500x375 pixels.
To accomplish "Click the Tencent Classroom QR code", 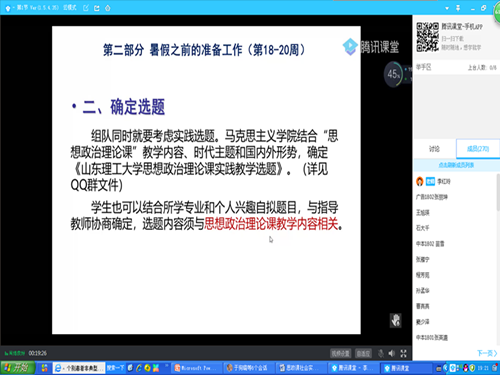I will (x=428, y=37).
